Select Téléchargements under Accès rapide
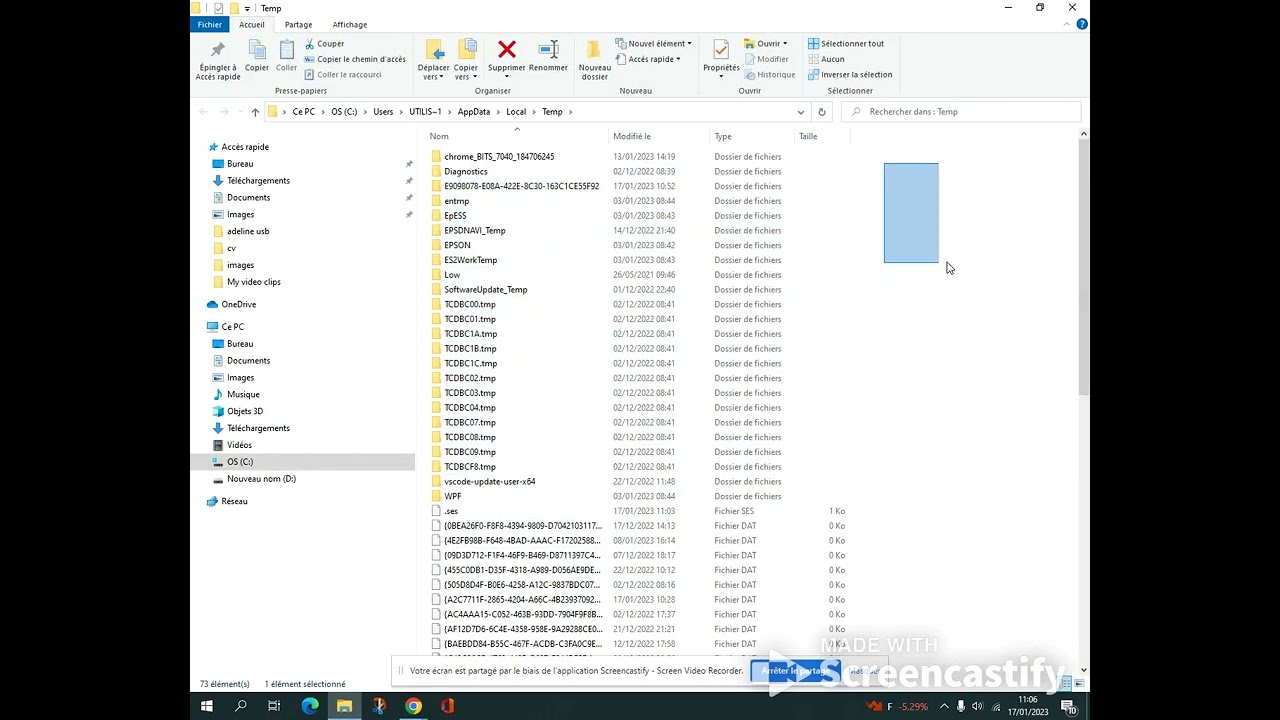The width and height of the screenshot is (1280, 720). [258, 181]
